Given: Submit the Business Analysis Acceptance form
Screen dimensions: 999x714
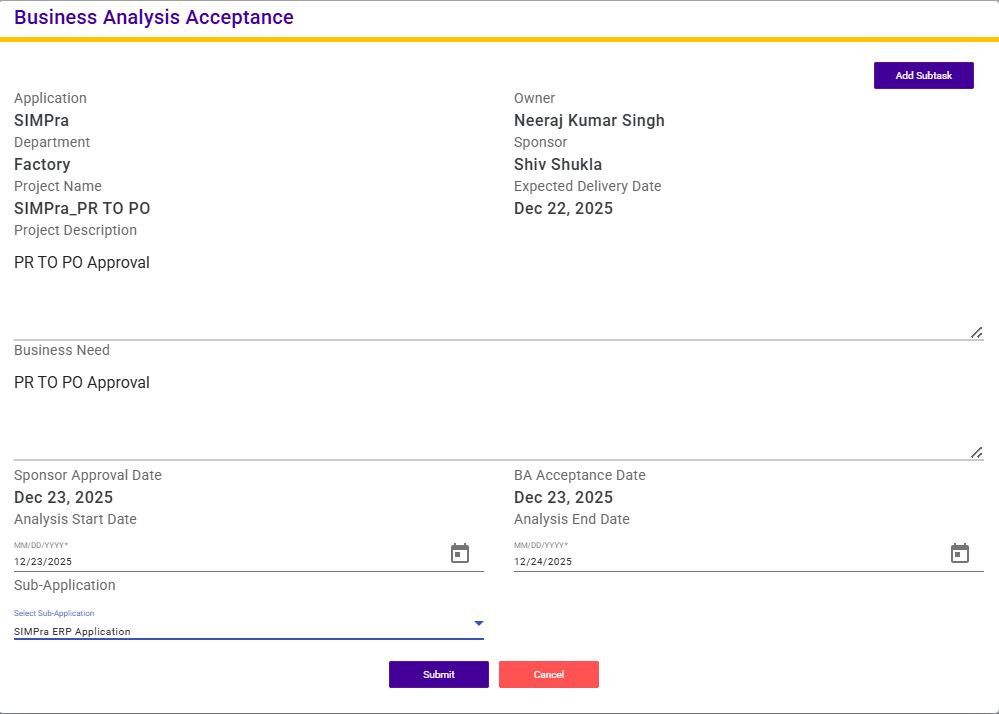Looking at the screenshot, I should point(438,675).
